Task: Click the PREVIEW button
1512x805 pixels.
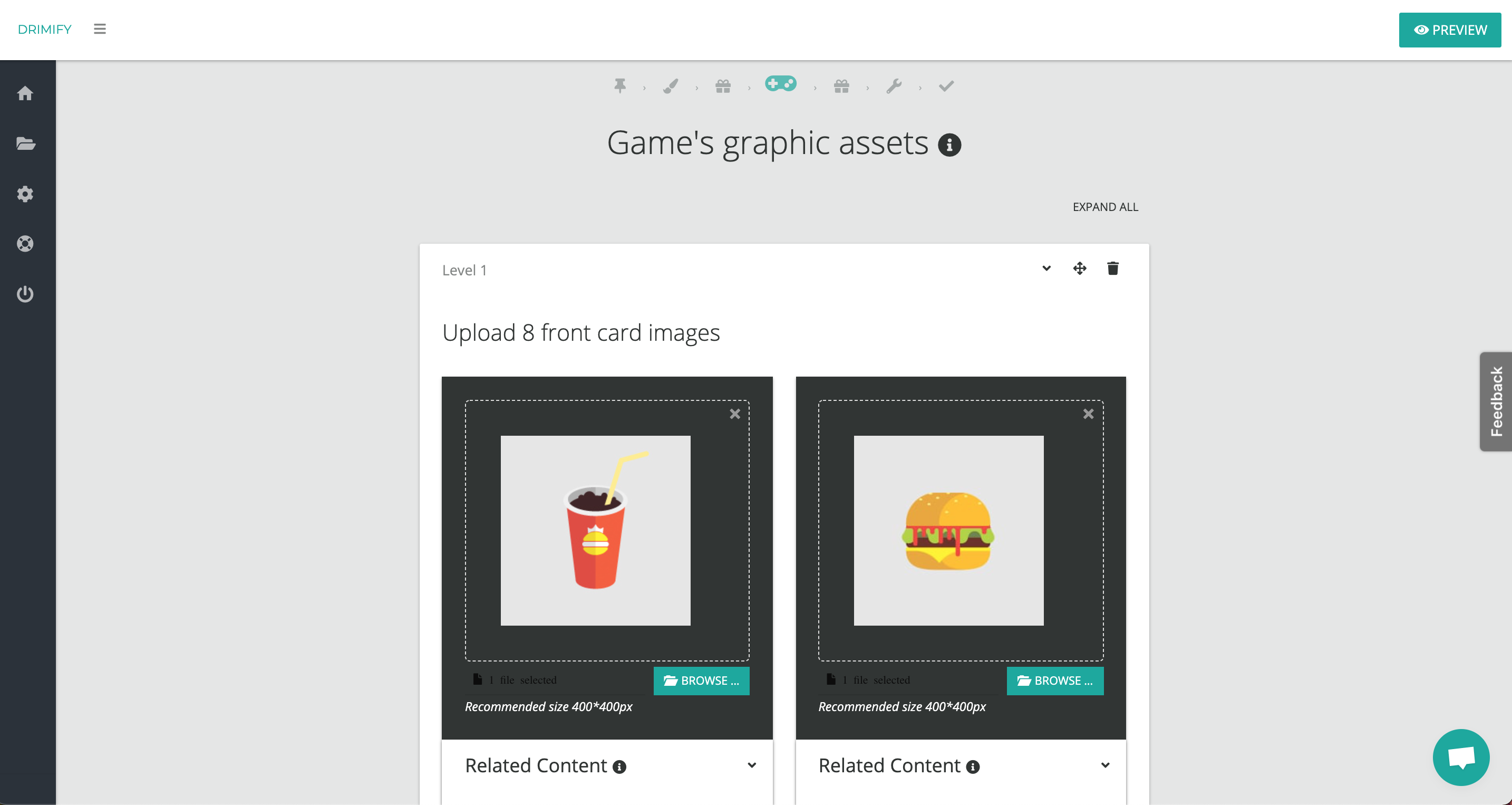Action: [x=1449, y=30]
